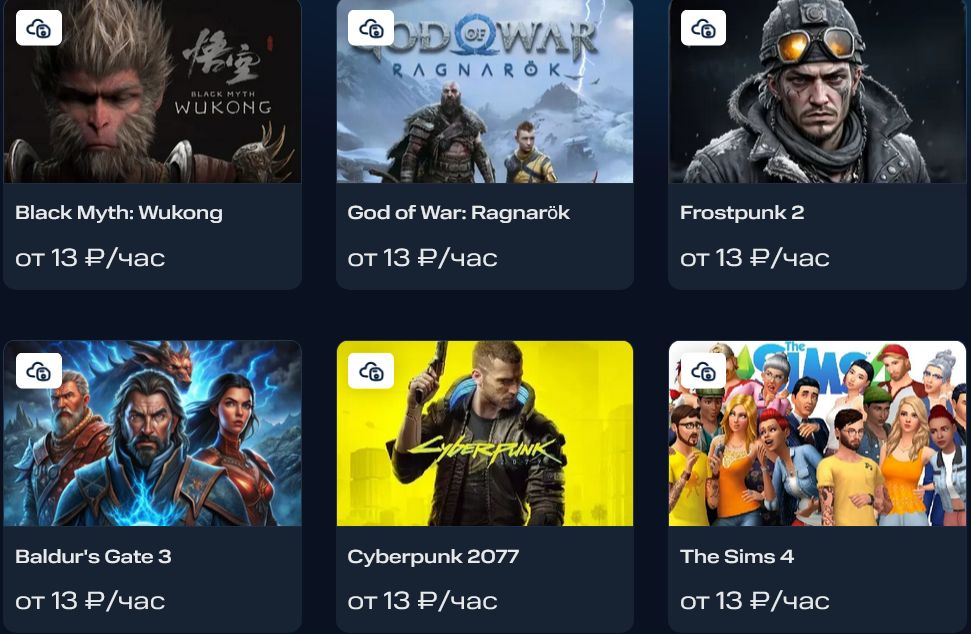
Task: Click the Baldur's Gate 3 title text
Action: (x=93, y=556)
